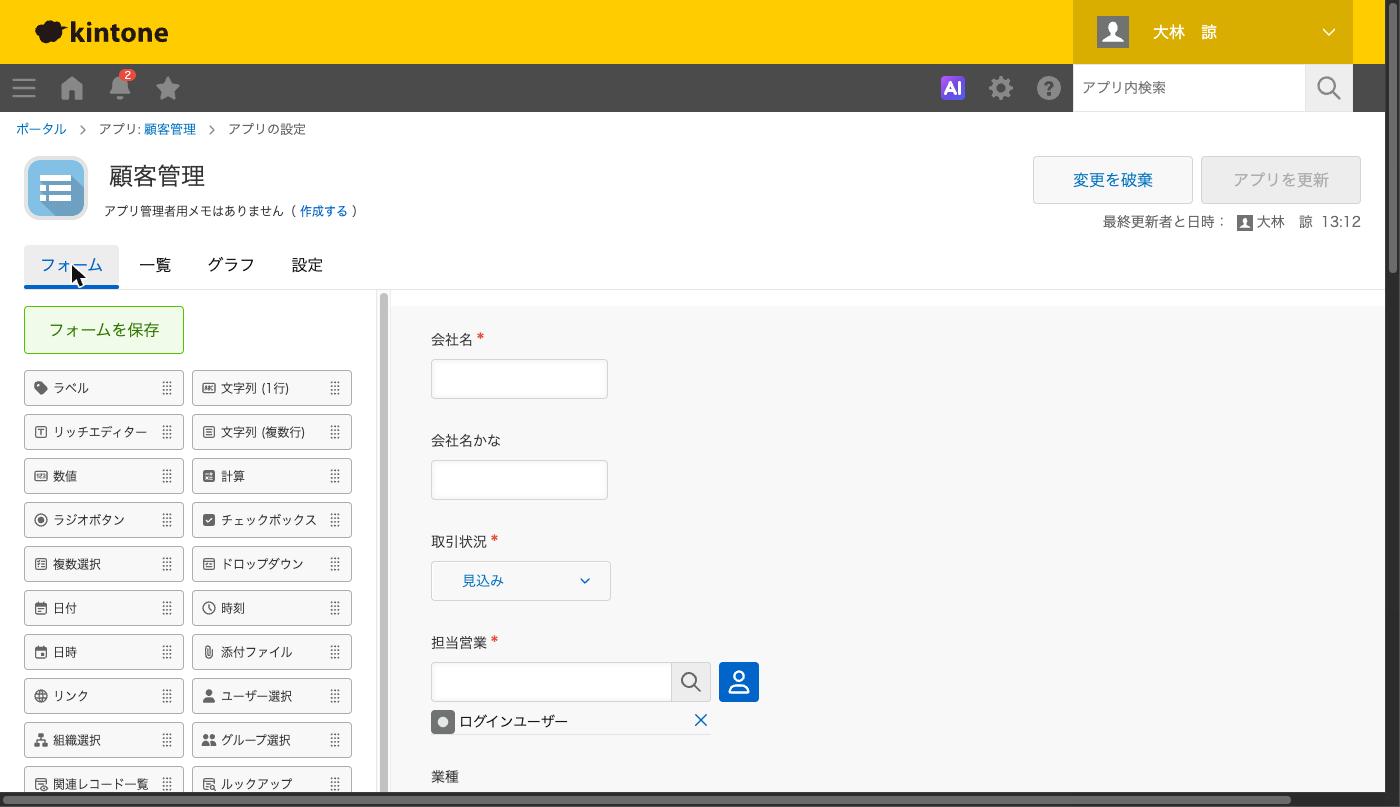Open the 取引状況 dropdown showing 見込み
The height and width of the screenshot is (807, 1400).
point(521,581)
